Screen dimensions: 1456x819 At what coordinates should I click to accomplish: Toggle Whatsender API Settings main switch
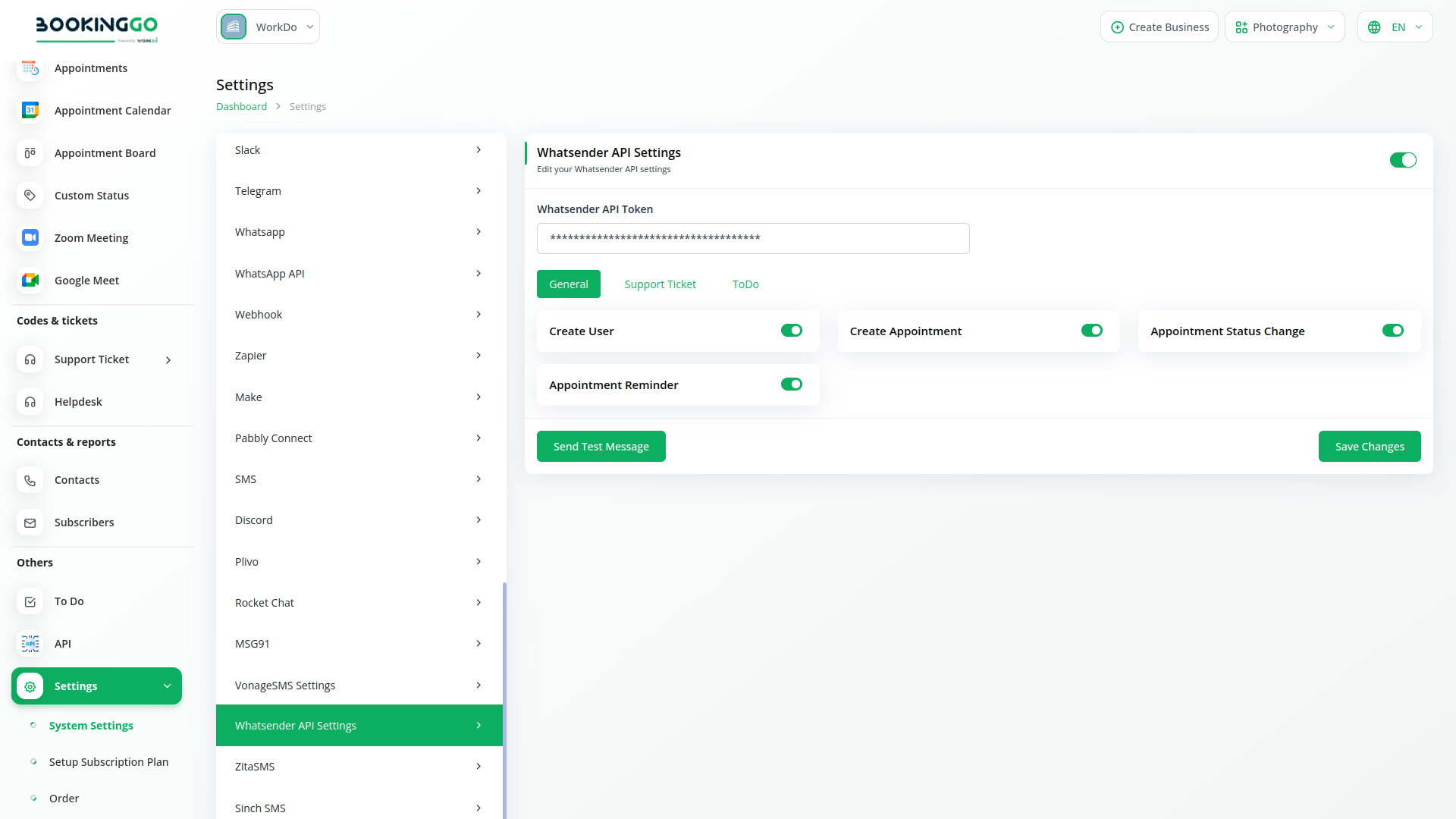tap(1402, 160)
